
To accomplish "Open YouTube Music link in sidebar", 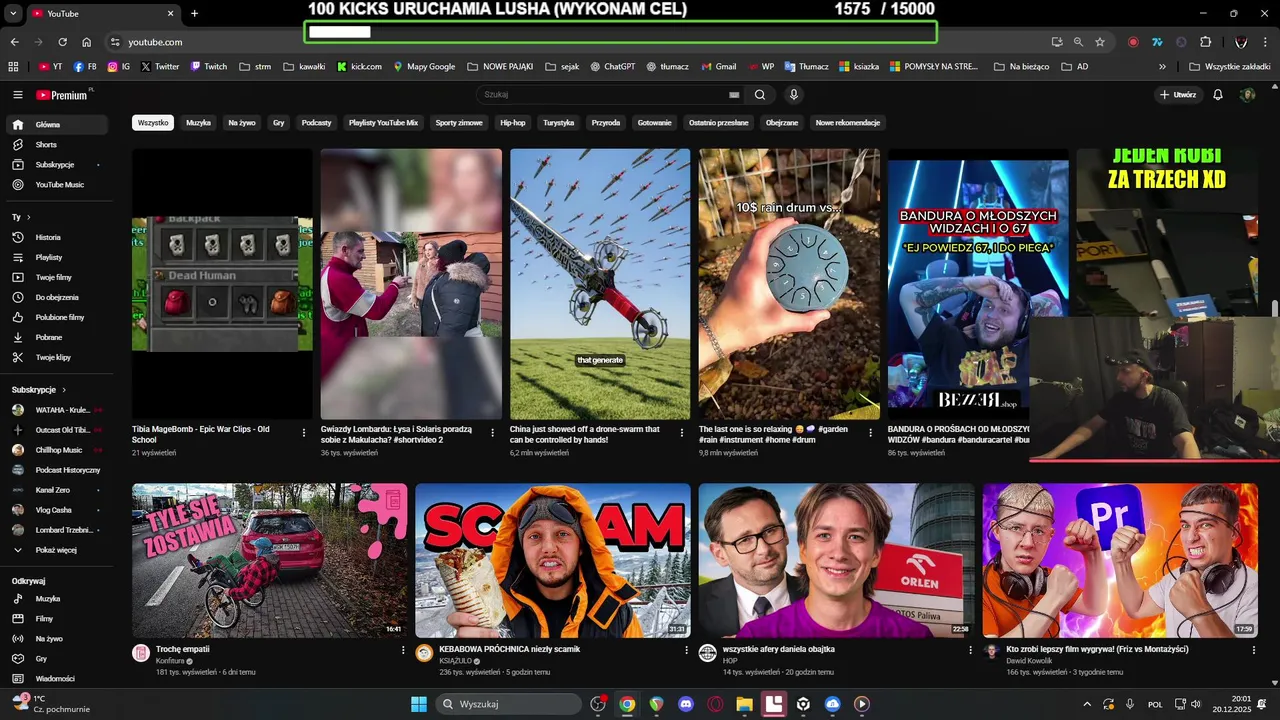I will tap(57, 185).
